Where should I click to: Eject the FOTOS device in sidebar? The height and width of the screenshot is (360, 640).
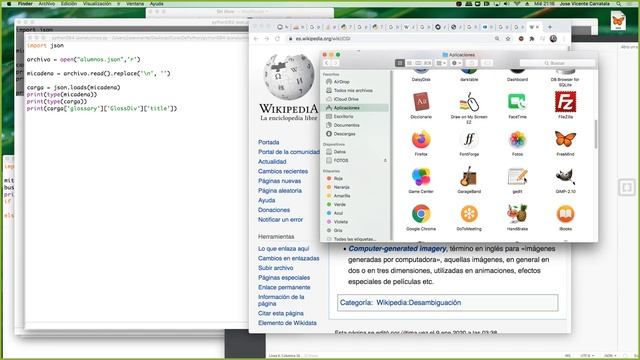[385, 160]
